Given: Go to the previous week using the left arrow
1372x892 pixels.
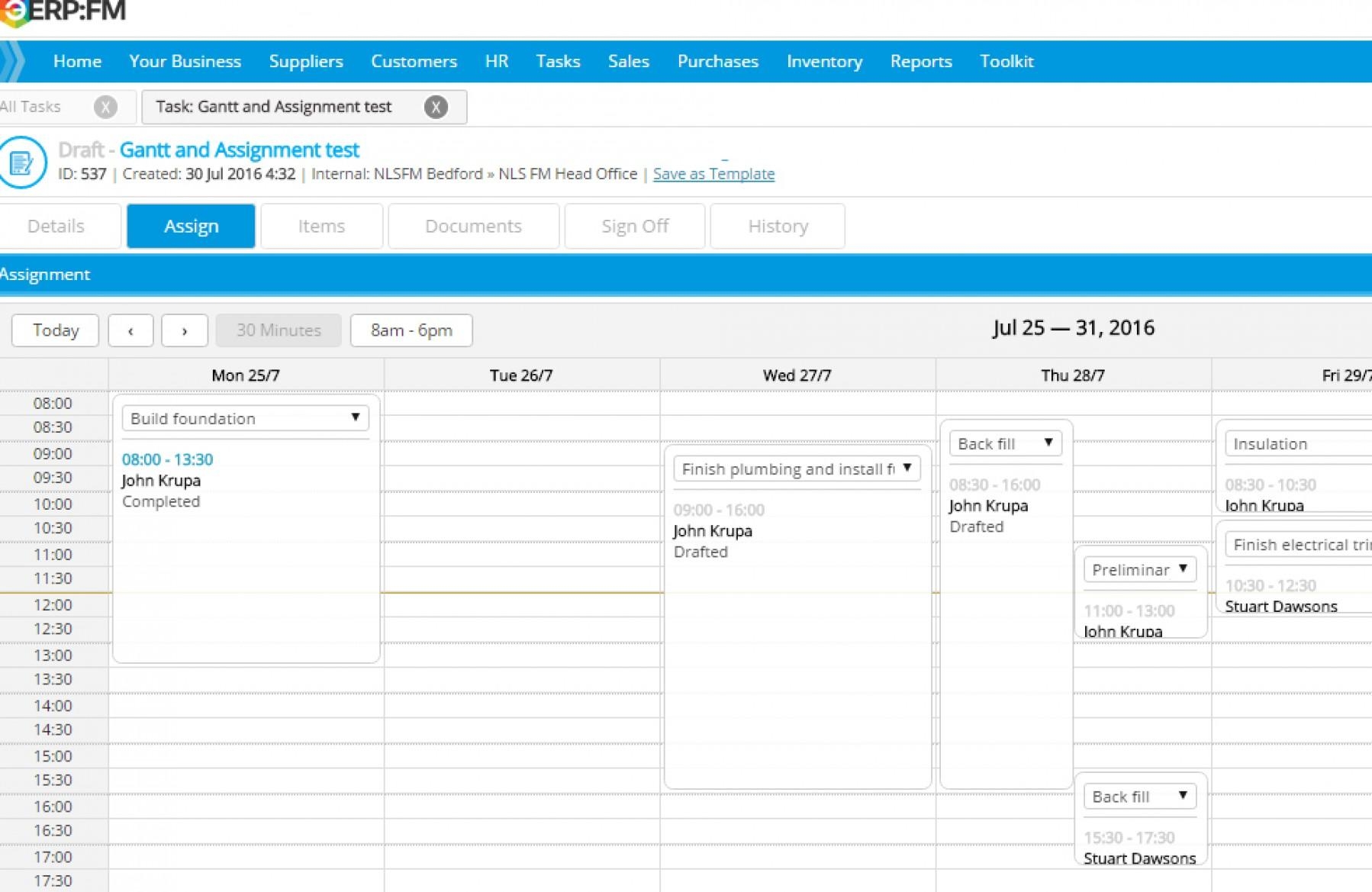Looking at the screenshot, I should 130,330.
